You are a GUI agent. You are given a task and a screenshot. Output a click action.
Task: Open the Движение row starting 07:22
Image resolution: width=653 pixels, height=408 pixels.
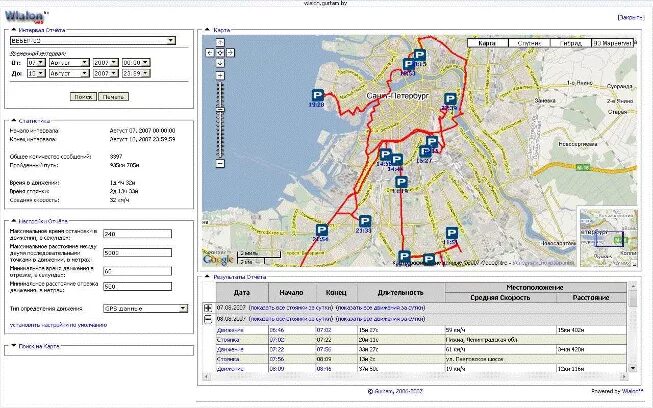coord(230,349)
